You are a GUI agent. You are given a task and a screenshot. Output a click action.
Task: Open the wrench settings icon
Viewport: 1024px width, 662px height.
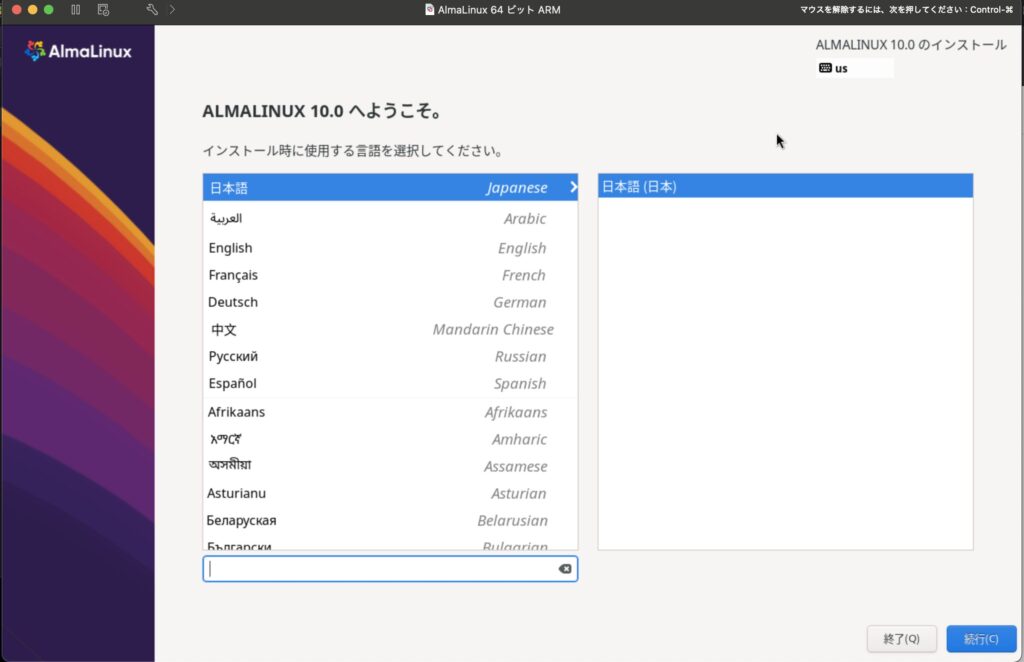[152, 10]
